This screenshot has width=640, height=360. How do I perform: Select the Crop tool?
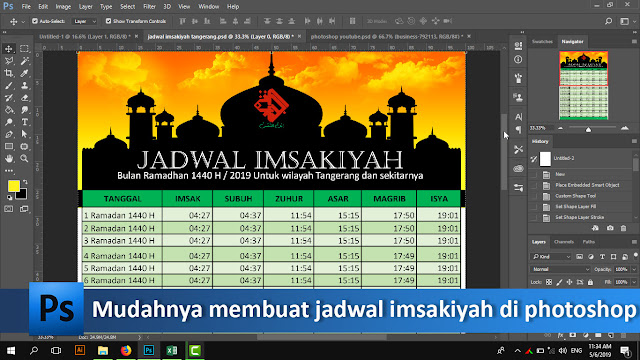point(9,73)
